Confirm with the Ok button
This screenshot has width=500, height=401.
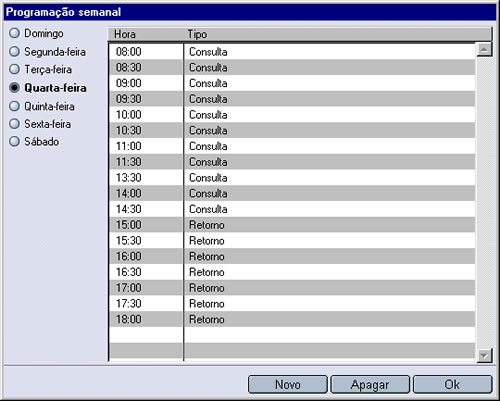pyautogui.click(x=452, y=384)
